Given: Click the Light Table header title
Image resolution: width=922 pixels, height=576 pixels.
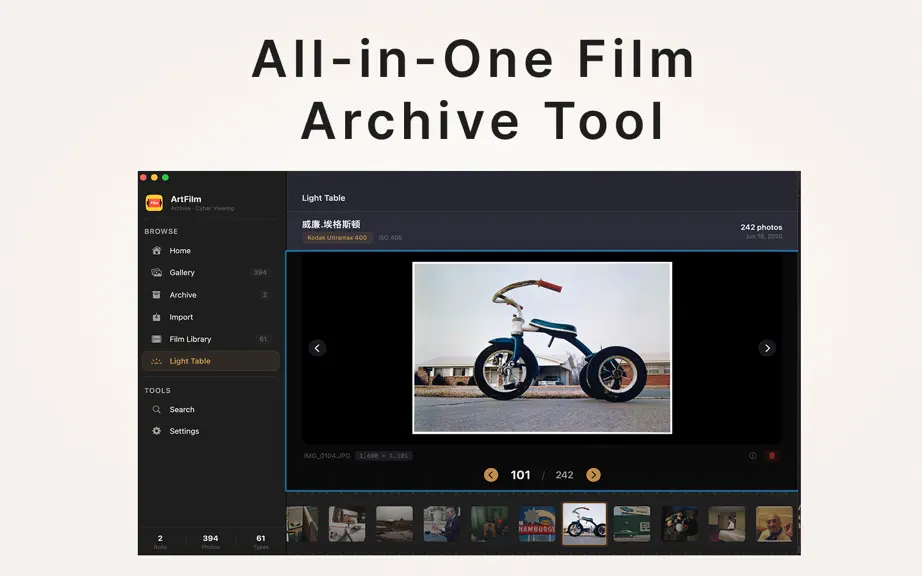Looking at the screenshot, I should point(323,198).
